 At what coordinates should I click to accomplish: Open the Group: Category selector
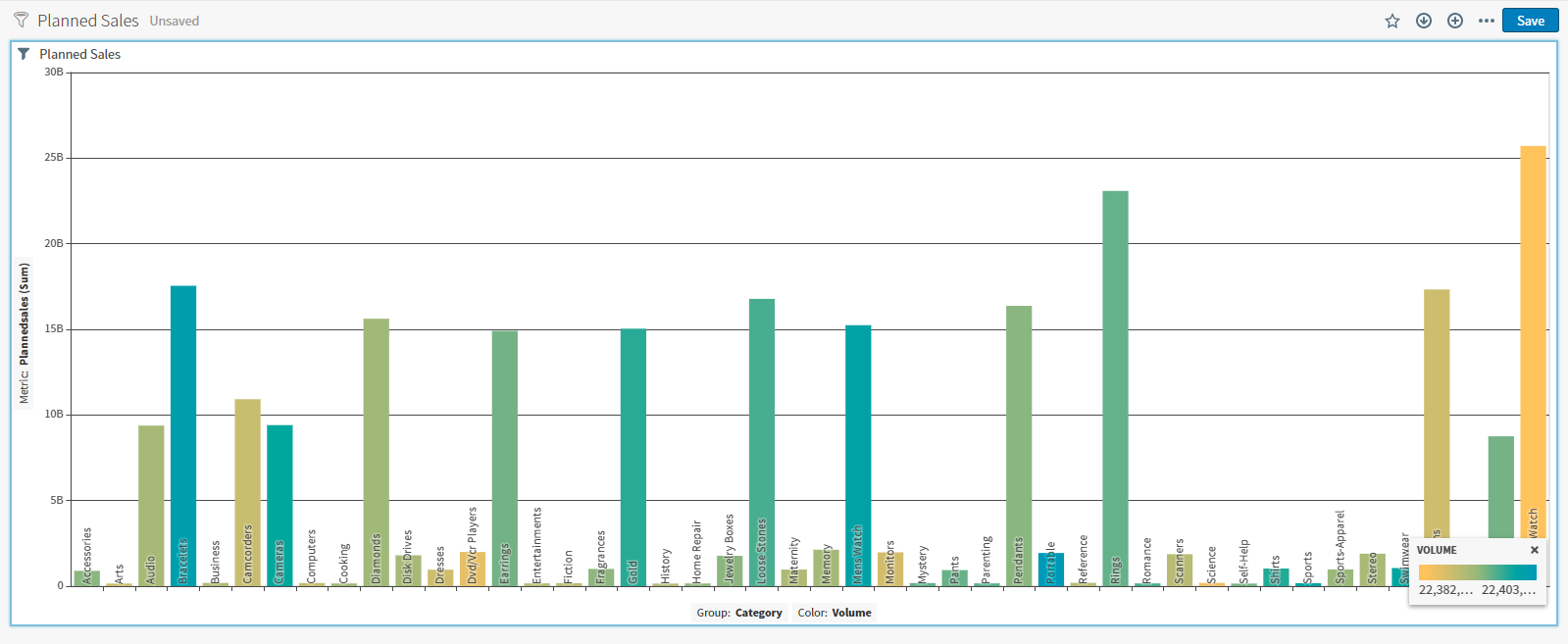coord(739,613)
